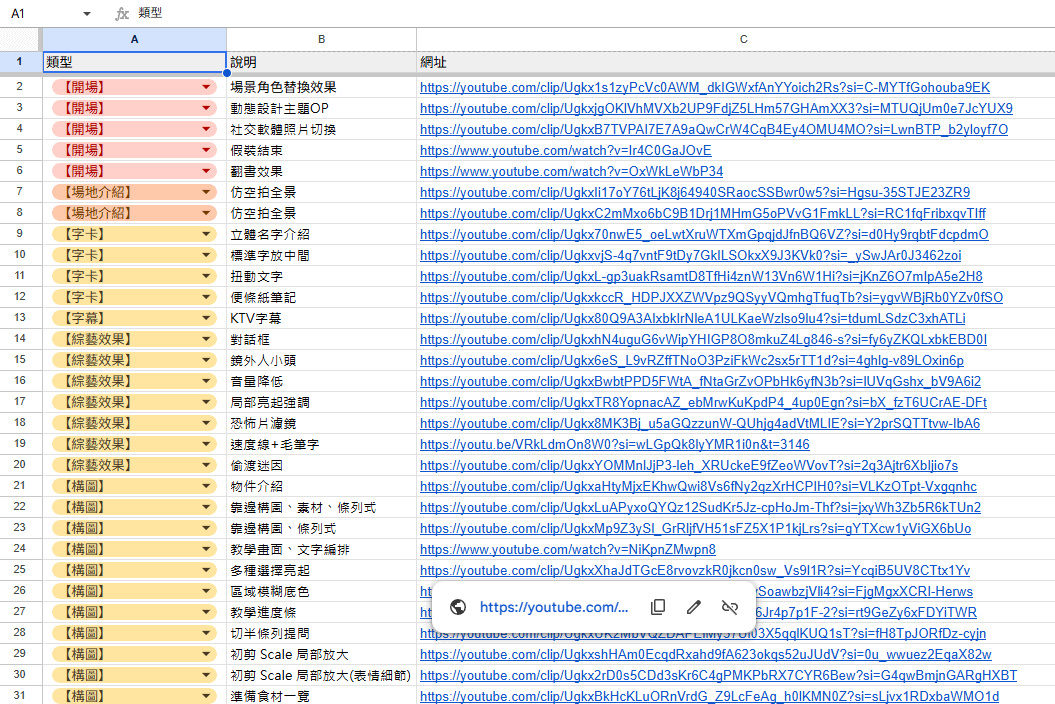Select column B header

point(321,39)
